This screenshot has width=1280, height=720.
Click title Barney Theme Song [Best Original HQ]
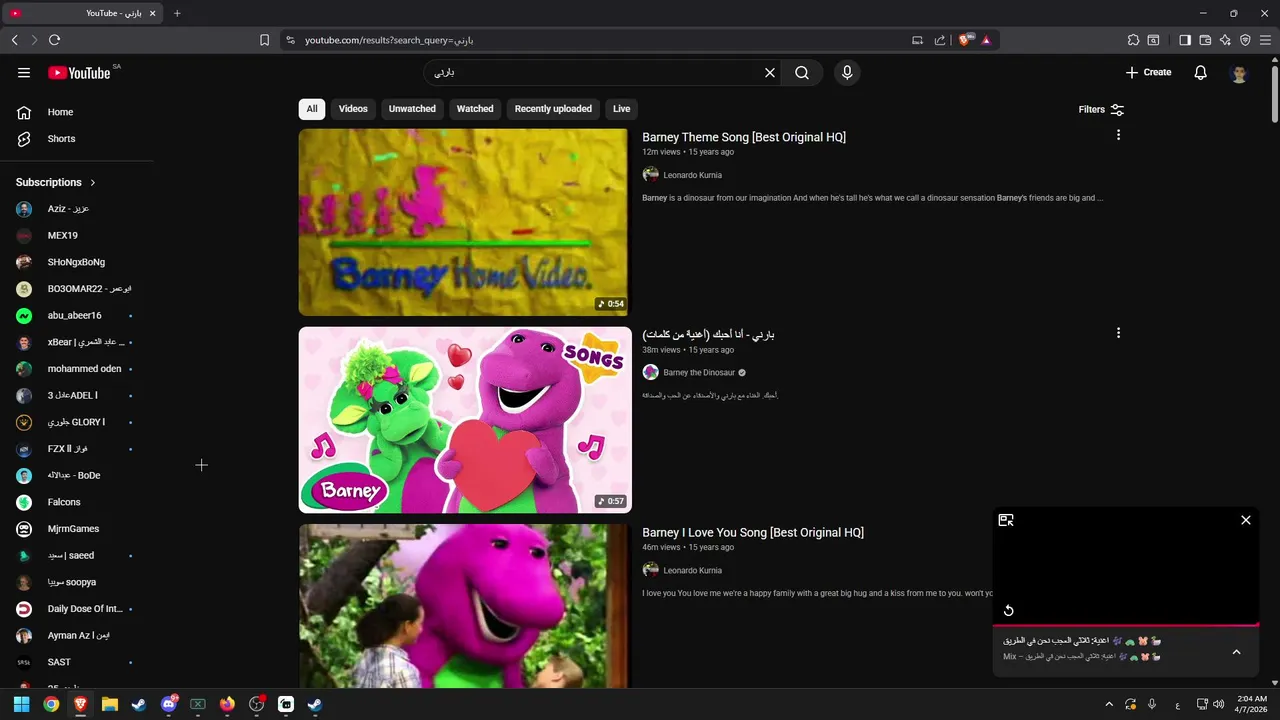click(x=744, y=137)
